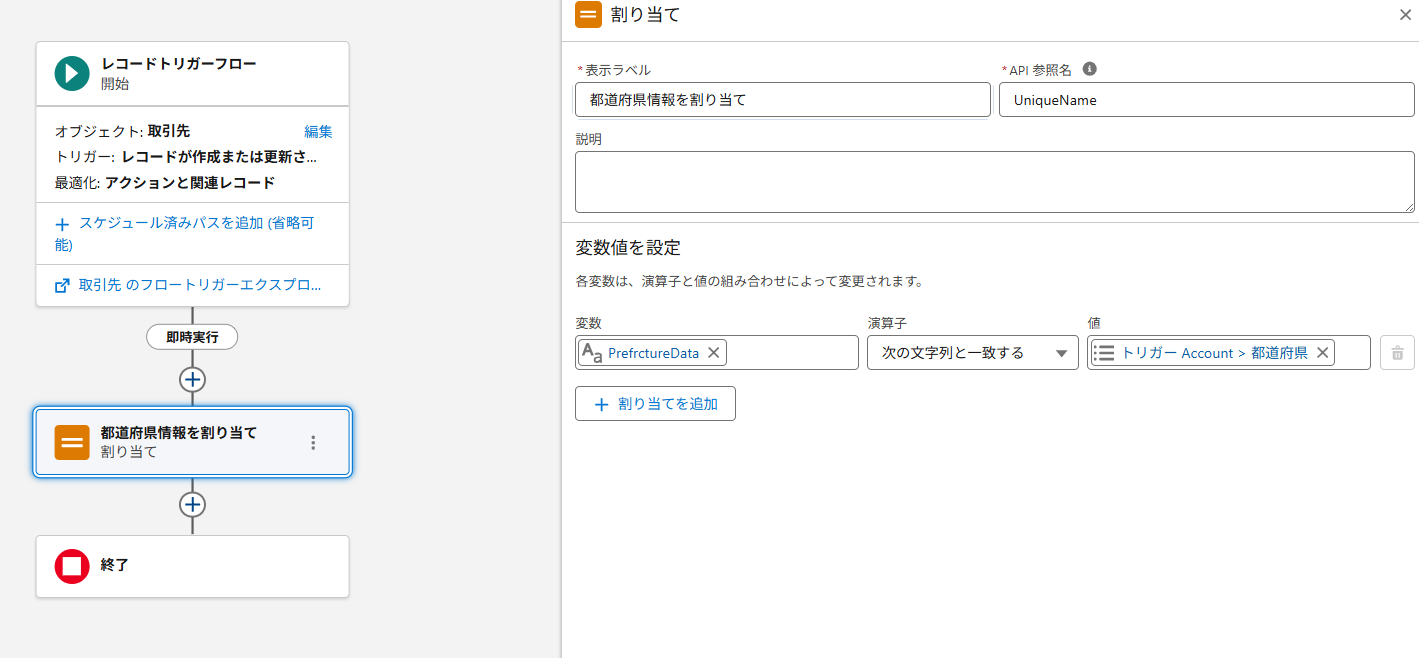1419x658 pixels.
Task: Click the 説明 description text area
Action: click(994, 182)
